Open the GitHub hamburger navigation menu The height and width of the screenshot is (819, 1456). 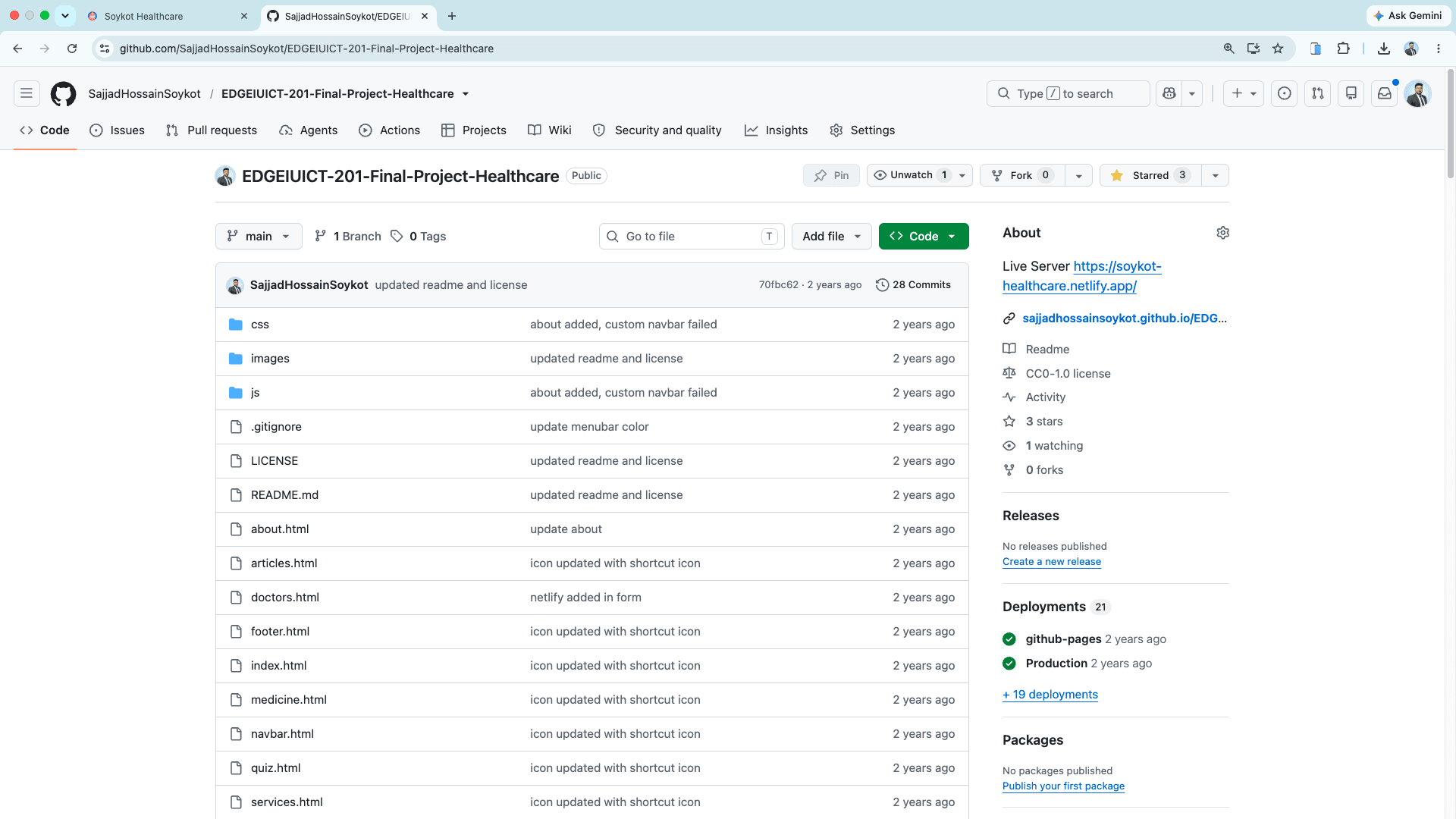click(x=27, y=93)
